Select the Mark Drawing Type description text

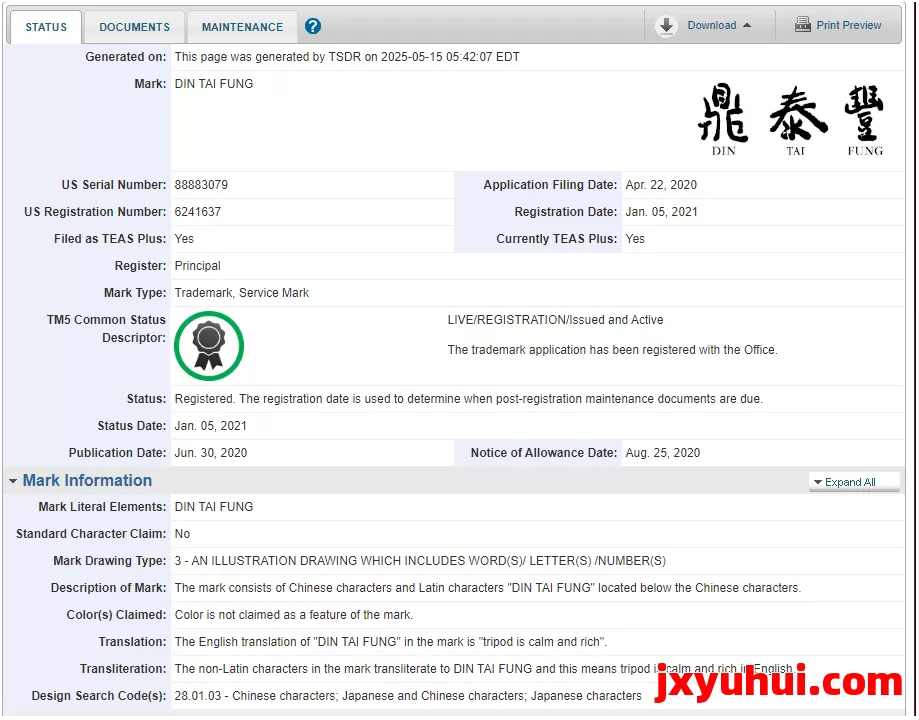click(x=420, y=561)
